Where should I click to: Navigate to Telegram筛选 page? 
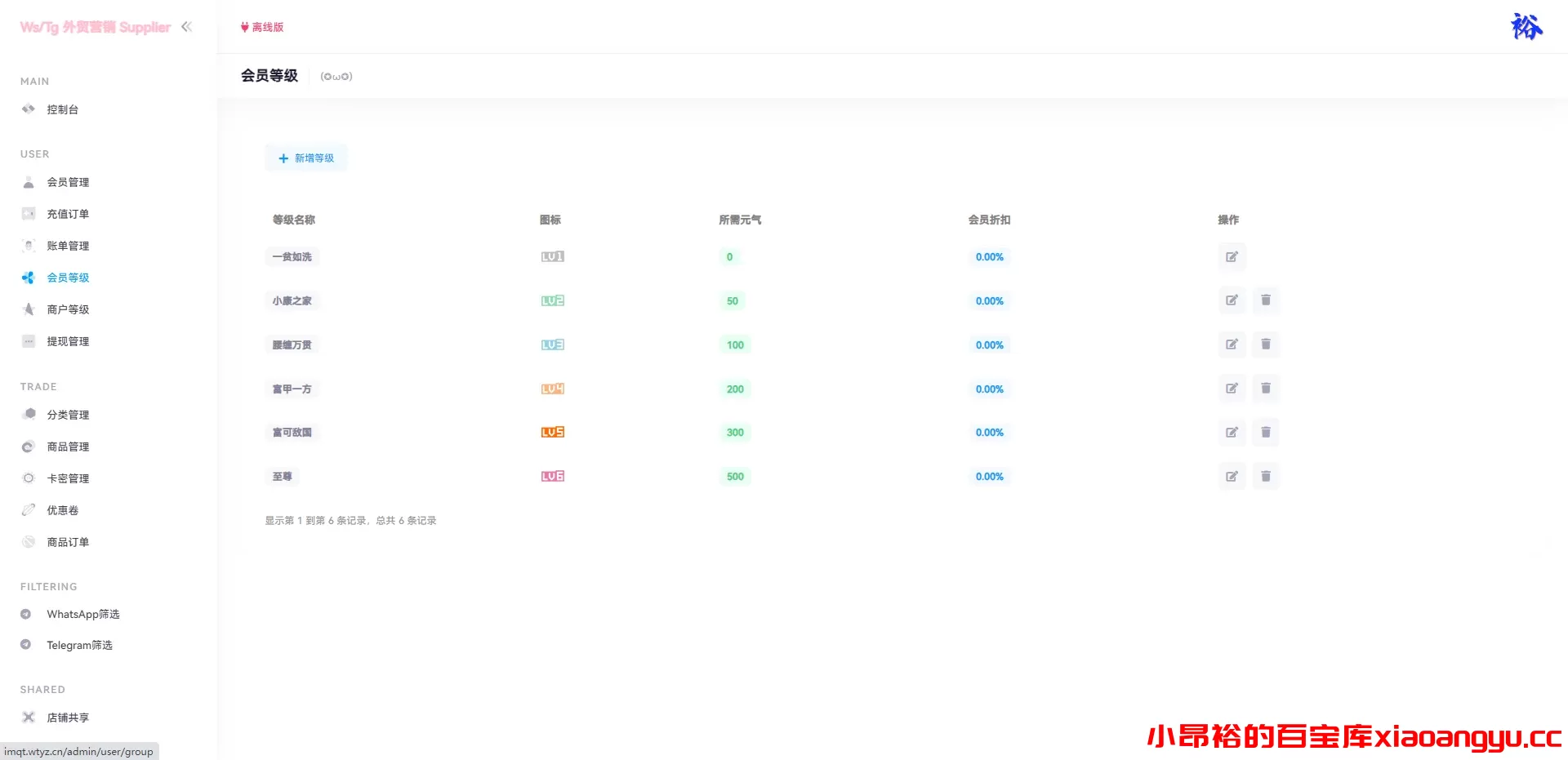pyautogui.click(x=79, y=645)
